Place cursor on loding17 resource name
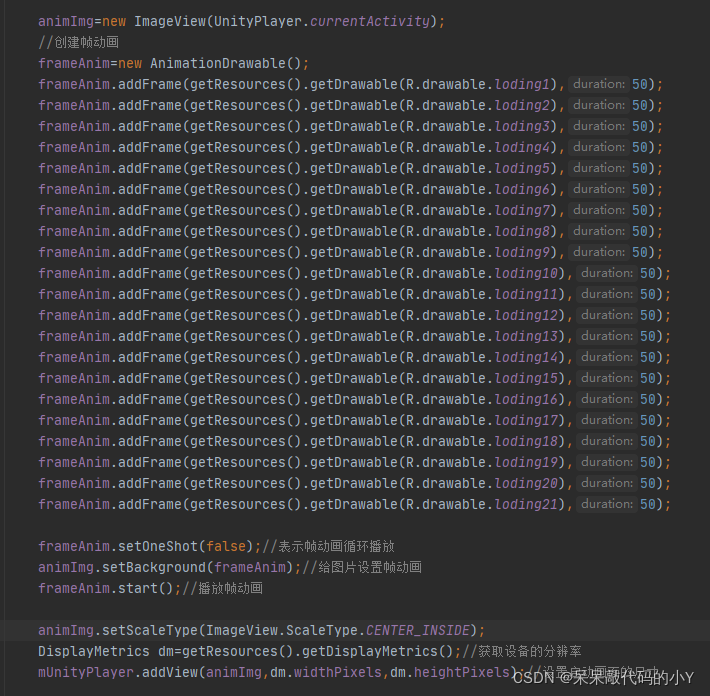The width and height of the screenshot is (710, 696). click(x=526, y=421)
